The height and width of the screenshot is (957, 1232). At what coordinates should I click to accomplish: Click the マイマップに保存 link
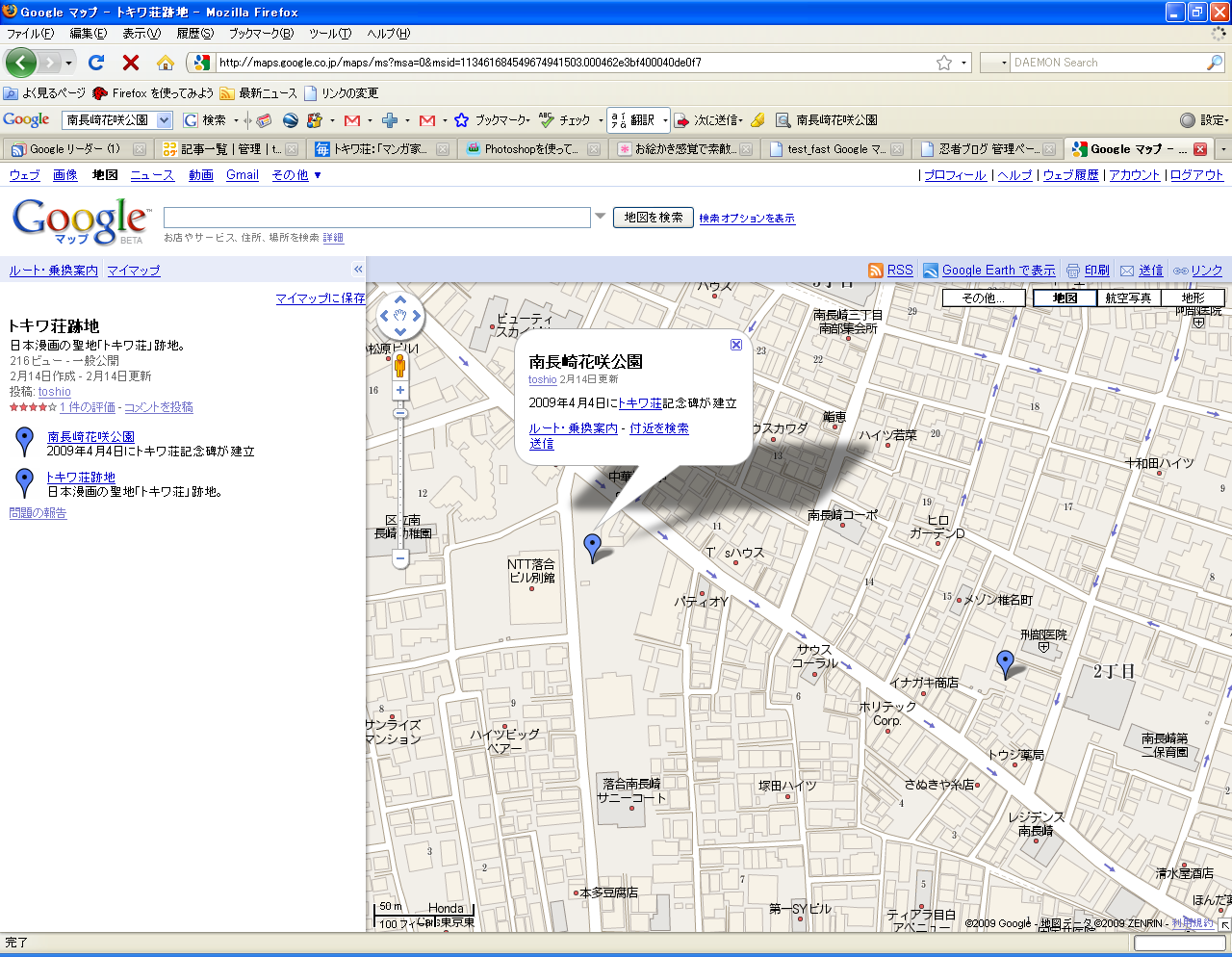(x=321, y=298)
